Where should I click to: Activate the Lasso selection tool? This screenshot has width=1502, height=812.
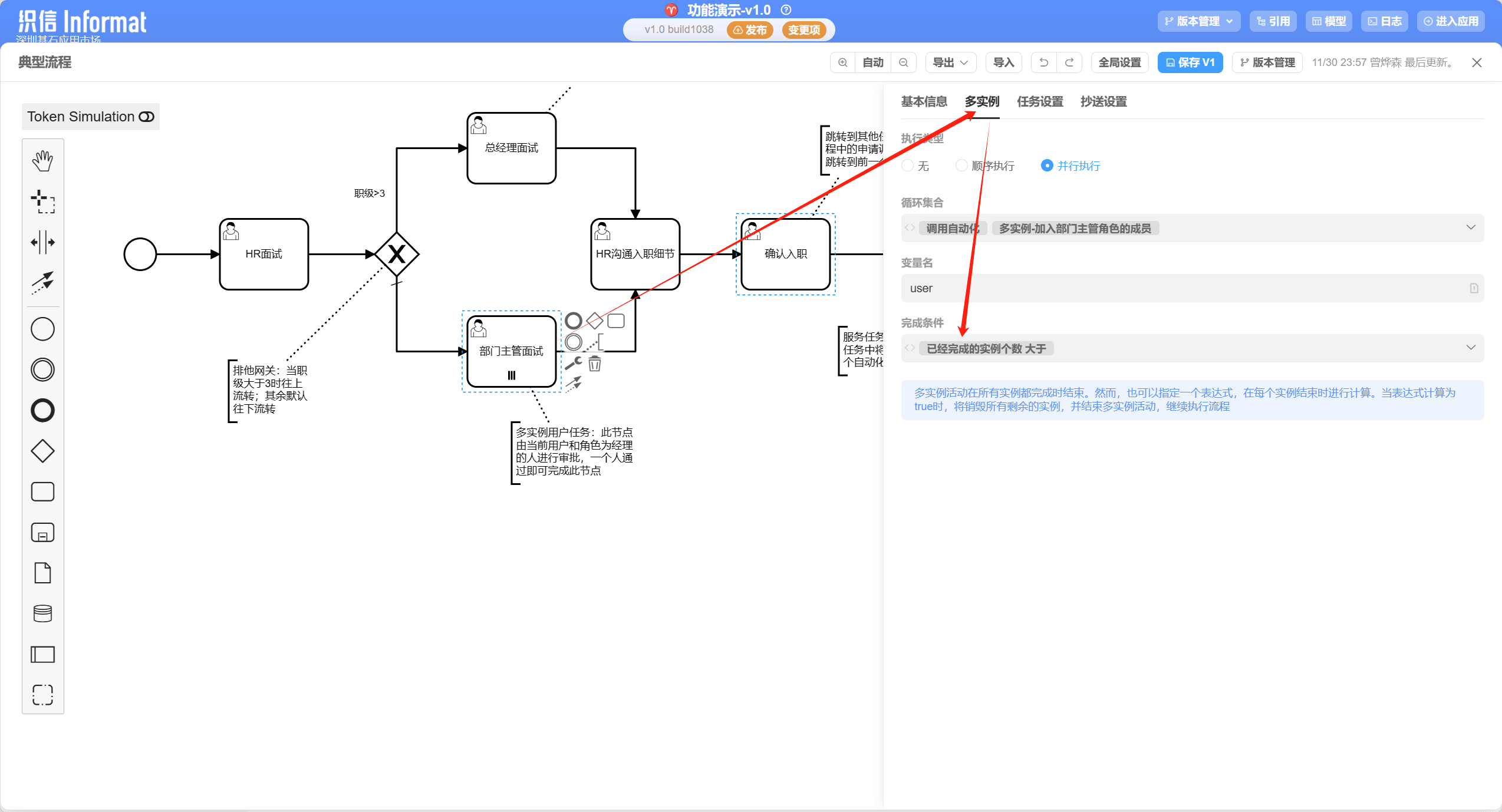[42, 202]
